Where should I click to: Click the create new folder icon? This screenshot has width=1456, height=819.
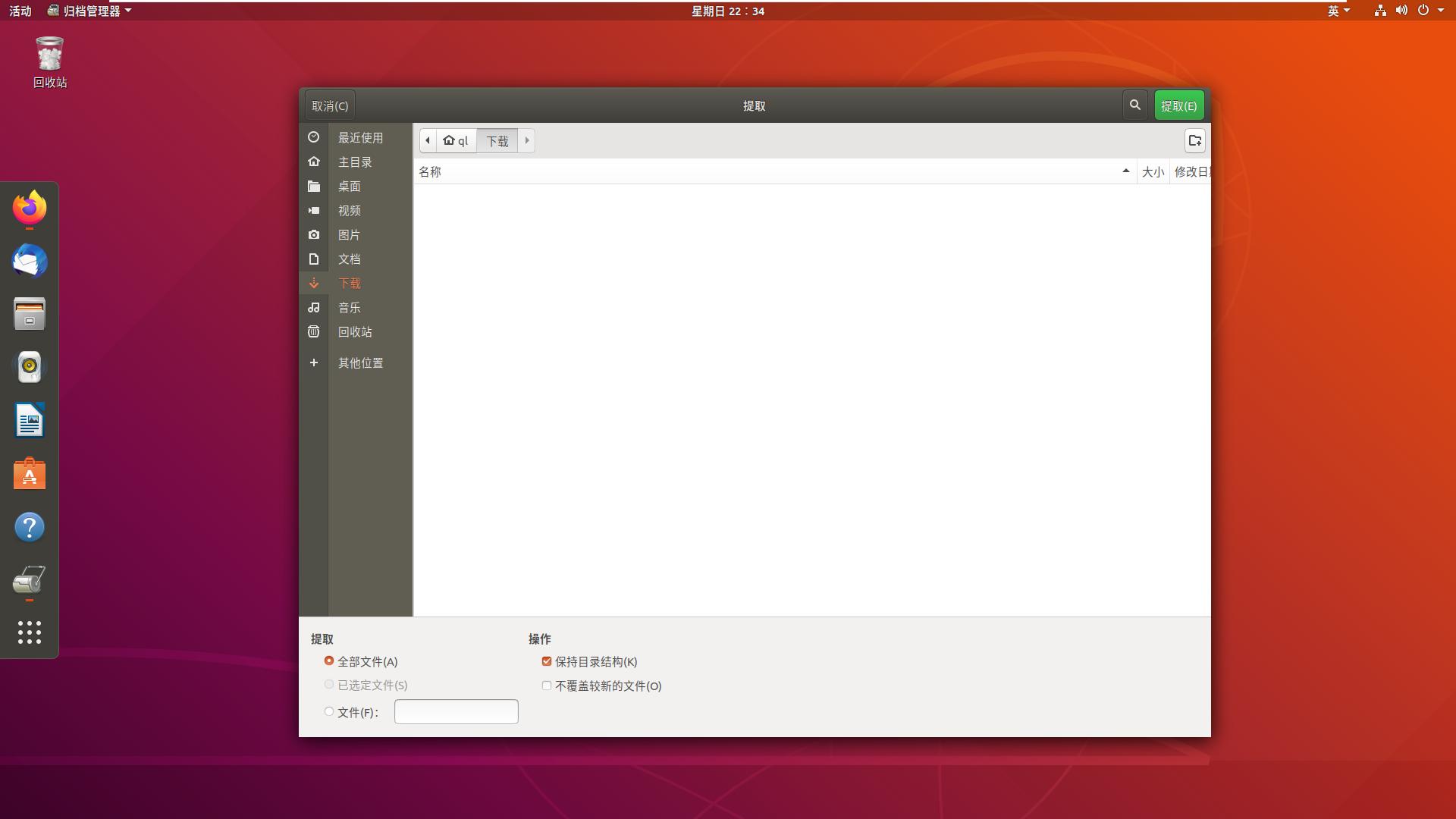coord(1195,141)
